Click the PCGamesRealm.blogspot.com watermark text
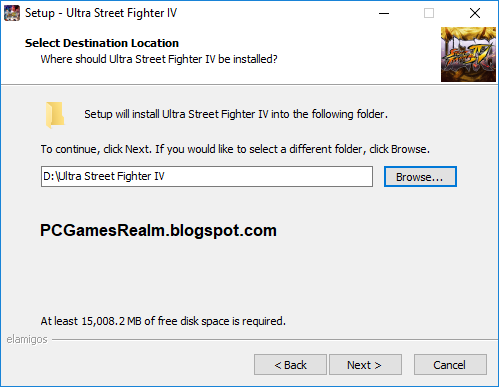This screenshot has height=387, width=499. coord(158,230)
